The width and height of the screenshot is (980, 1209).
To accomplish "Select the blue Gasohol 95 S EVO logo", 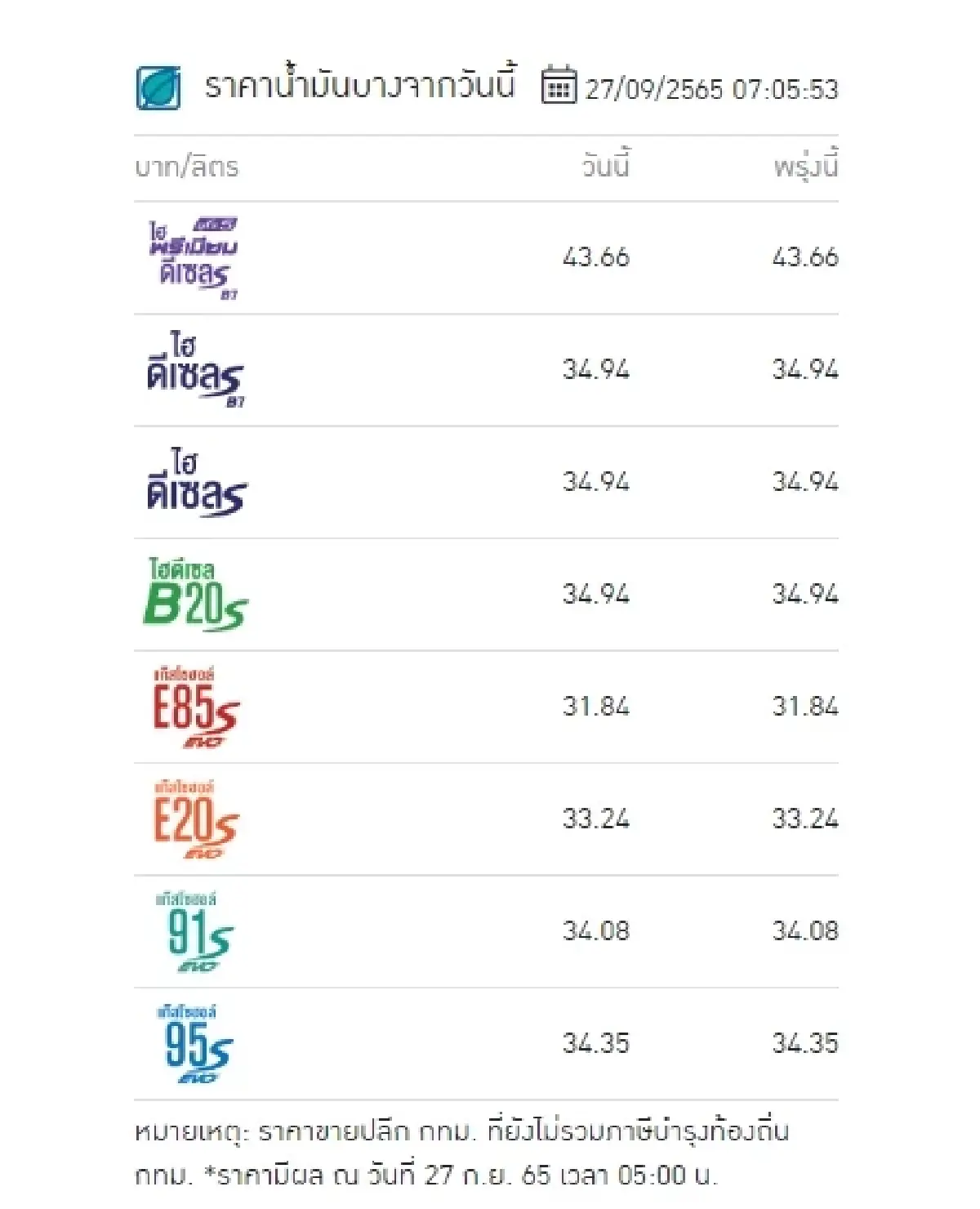I will coord(197,1045).
